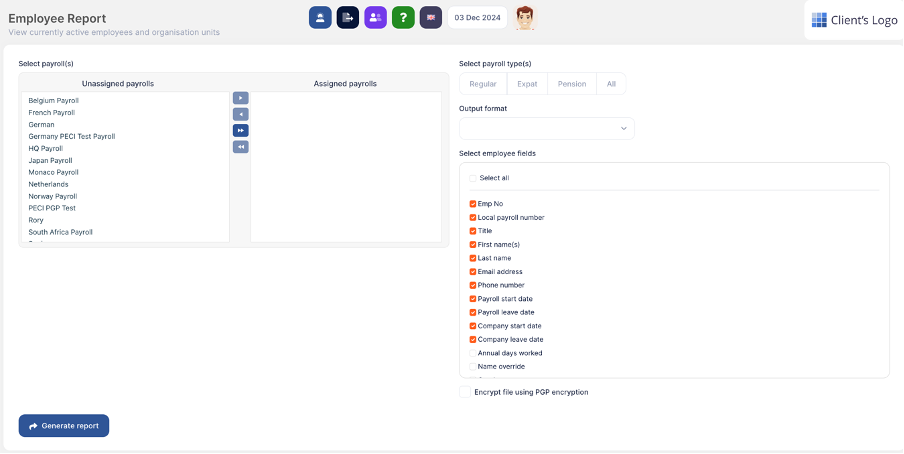Screen dimensions: 904x454
Task: Unassign all payrolls with double left arrow
Action: pos(240,147)
